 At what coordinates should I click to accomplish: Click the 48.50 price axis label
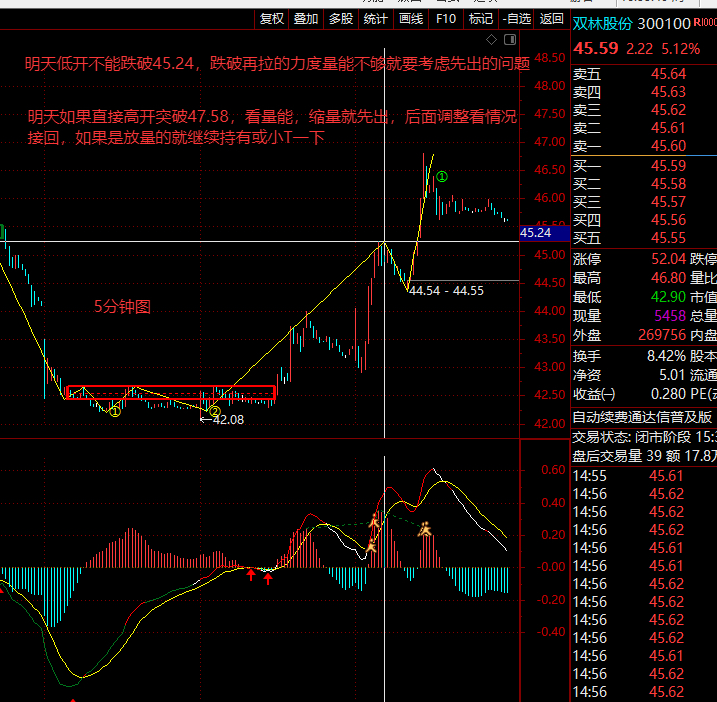click(x=550, y=58)
